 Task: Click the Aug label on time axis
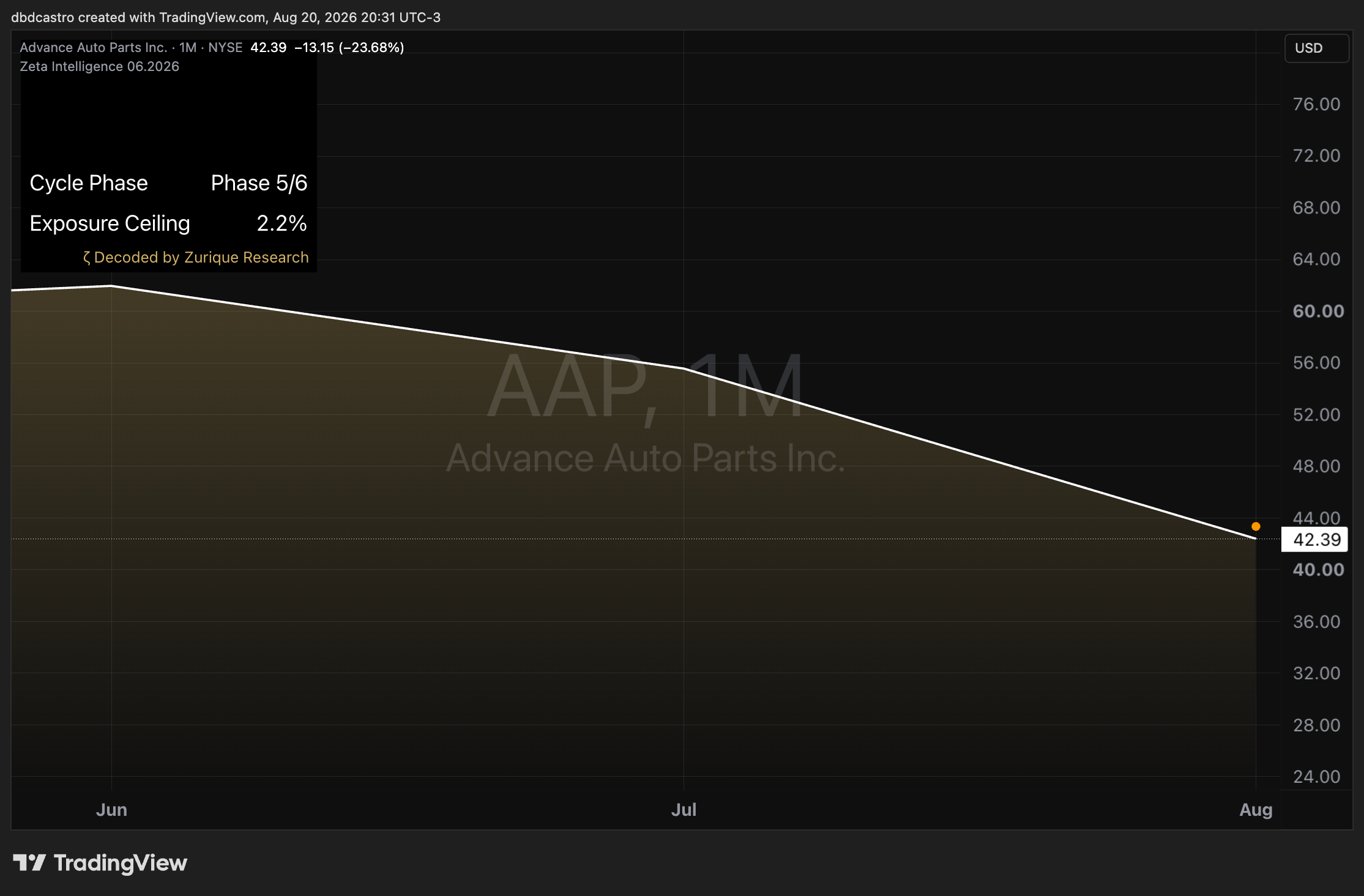1256,810
